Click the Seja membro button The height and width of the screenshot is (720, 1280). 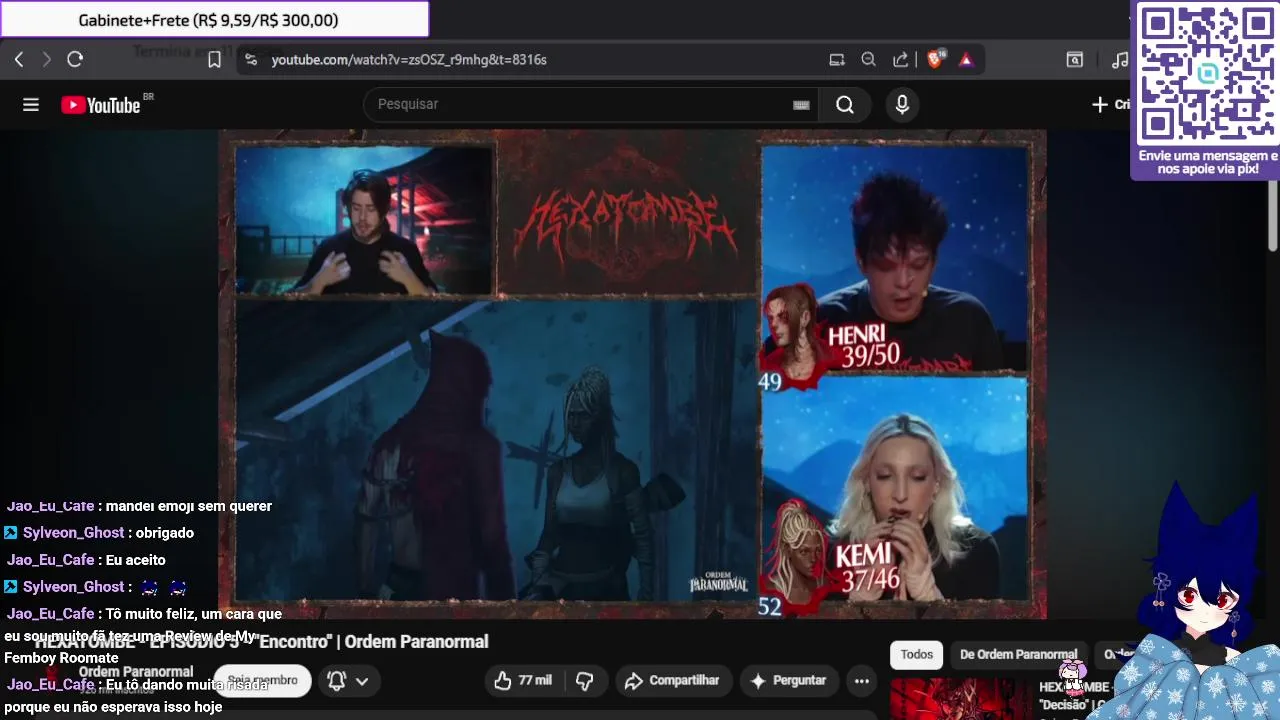coord(262,681)
